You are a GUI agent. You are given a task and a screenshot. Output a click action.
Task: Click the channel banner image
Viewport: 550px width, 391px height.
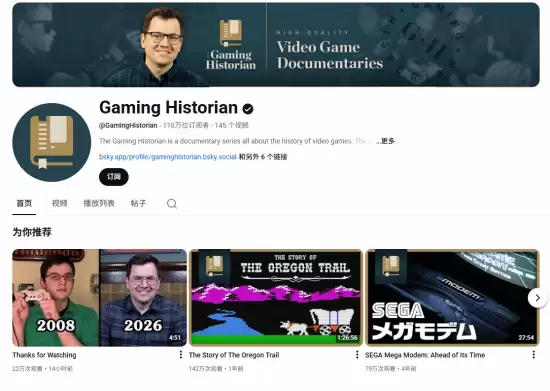tap(276, 45)
